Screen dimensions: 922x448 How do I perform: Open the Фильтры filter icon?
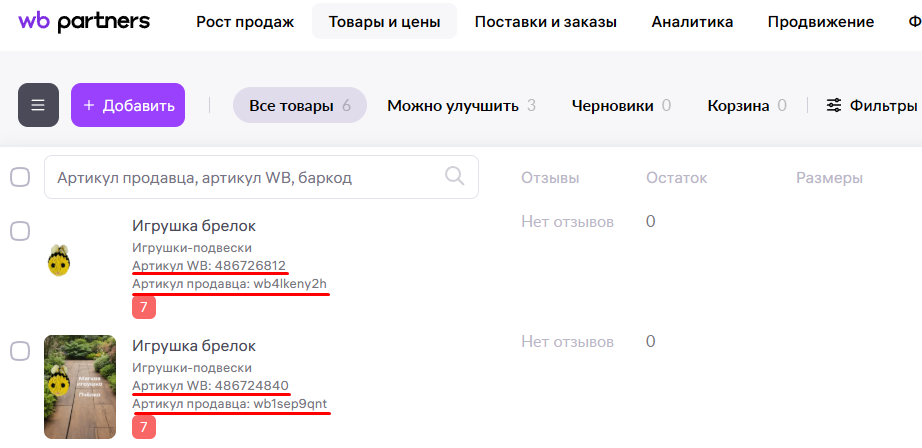point(834,105)
